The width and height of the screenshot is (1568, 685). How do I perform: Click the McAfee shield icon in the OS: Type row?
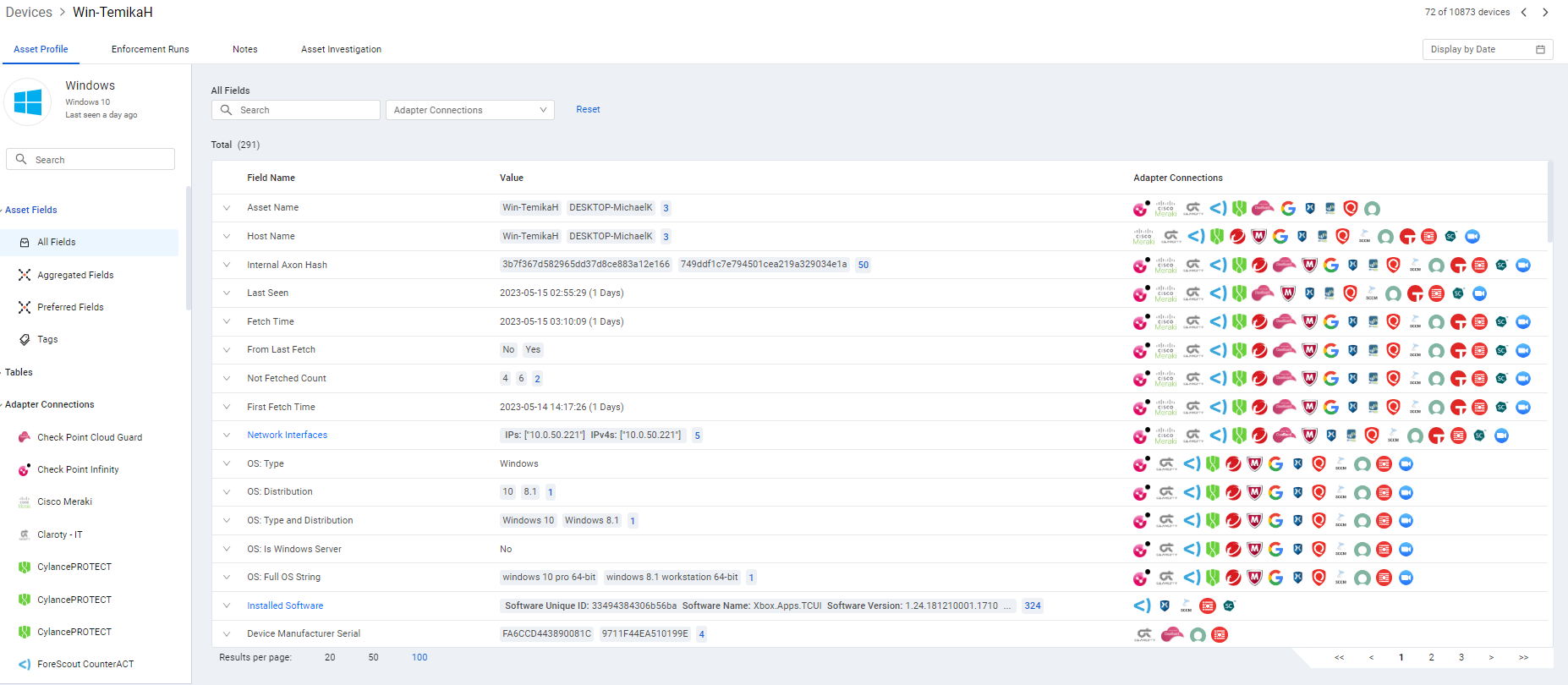tap(1255, 463)
